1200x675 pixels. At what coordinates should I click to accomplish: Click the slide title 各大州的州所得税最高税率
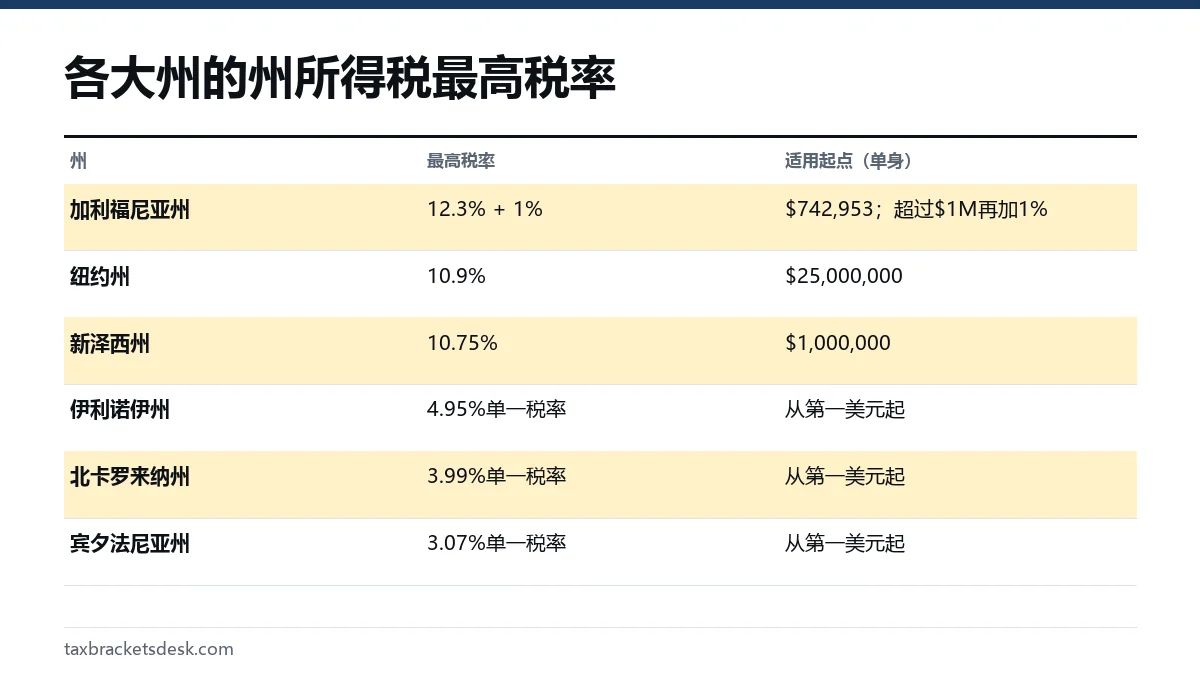(x=339, y=80)
